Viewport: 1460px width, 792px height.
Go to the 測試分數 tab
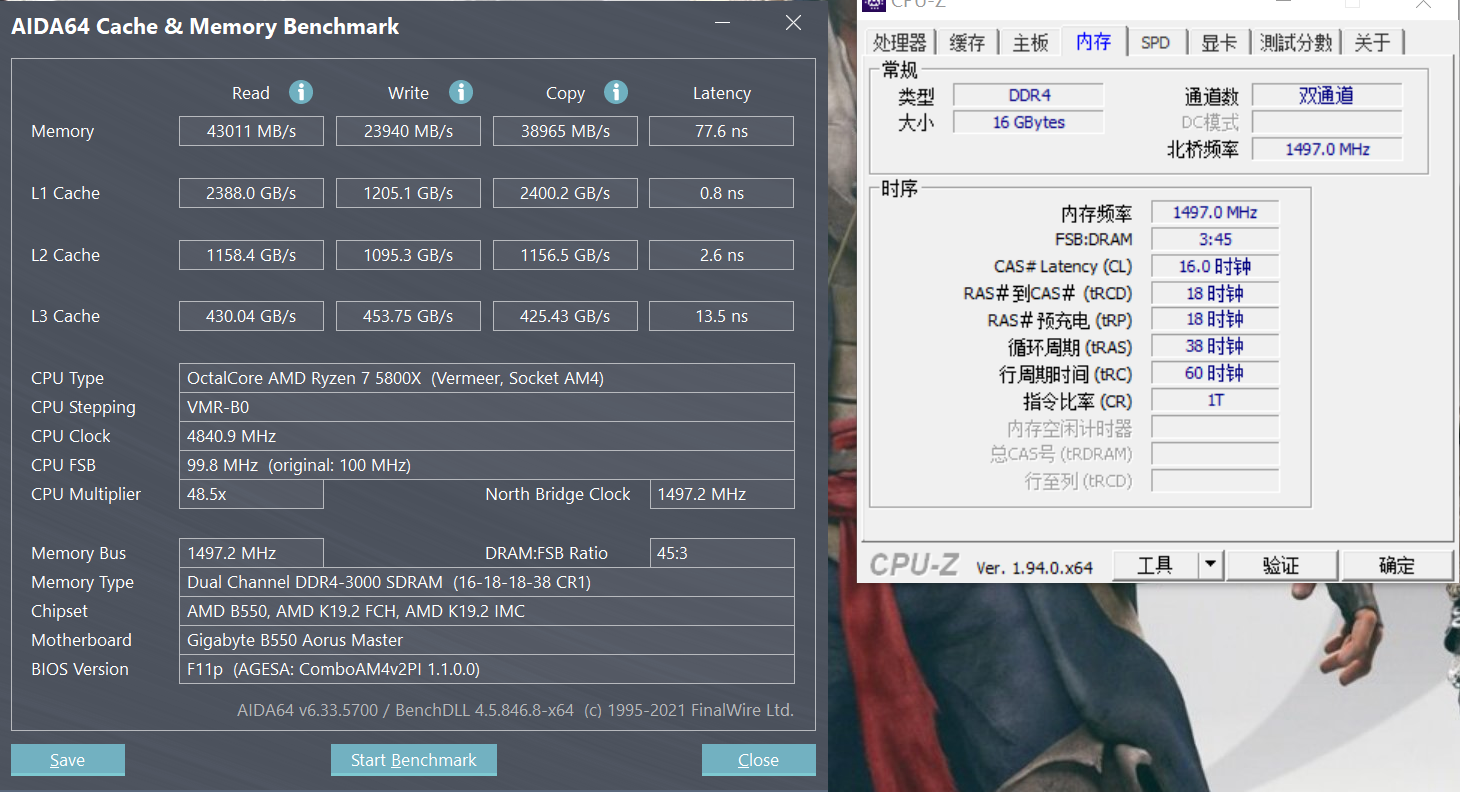1295,42
